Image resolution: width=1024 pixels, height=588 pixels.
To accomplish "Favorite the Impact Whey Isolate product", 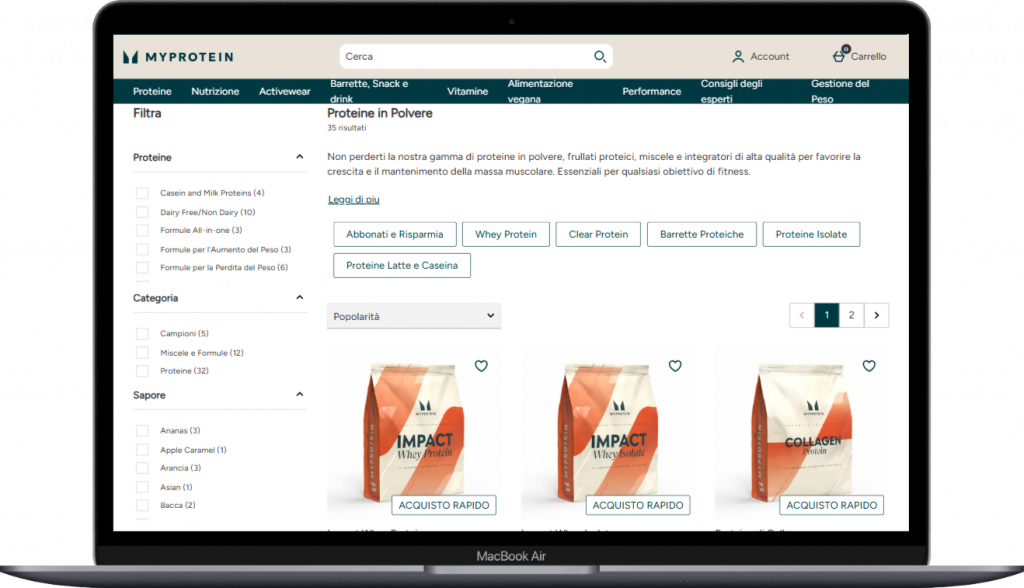I will [x=675, y=366].
